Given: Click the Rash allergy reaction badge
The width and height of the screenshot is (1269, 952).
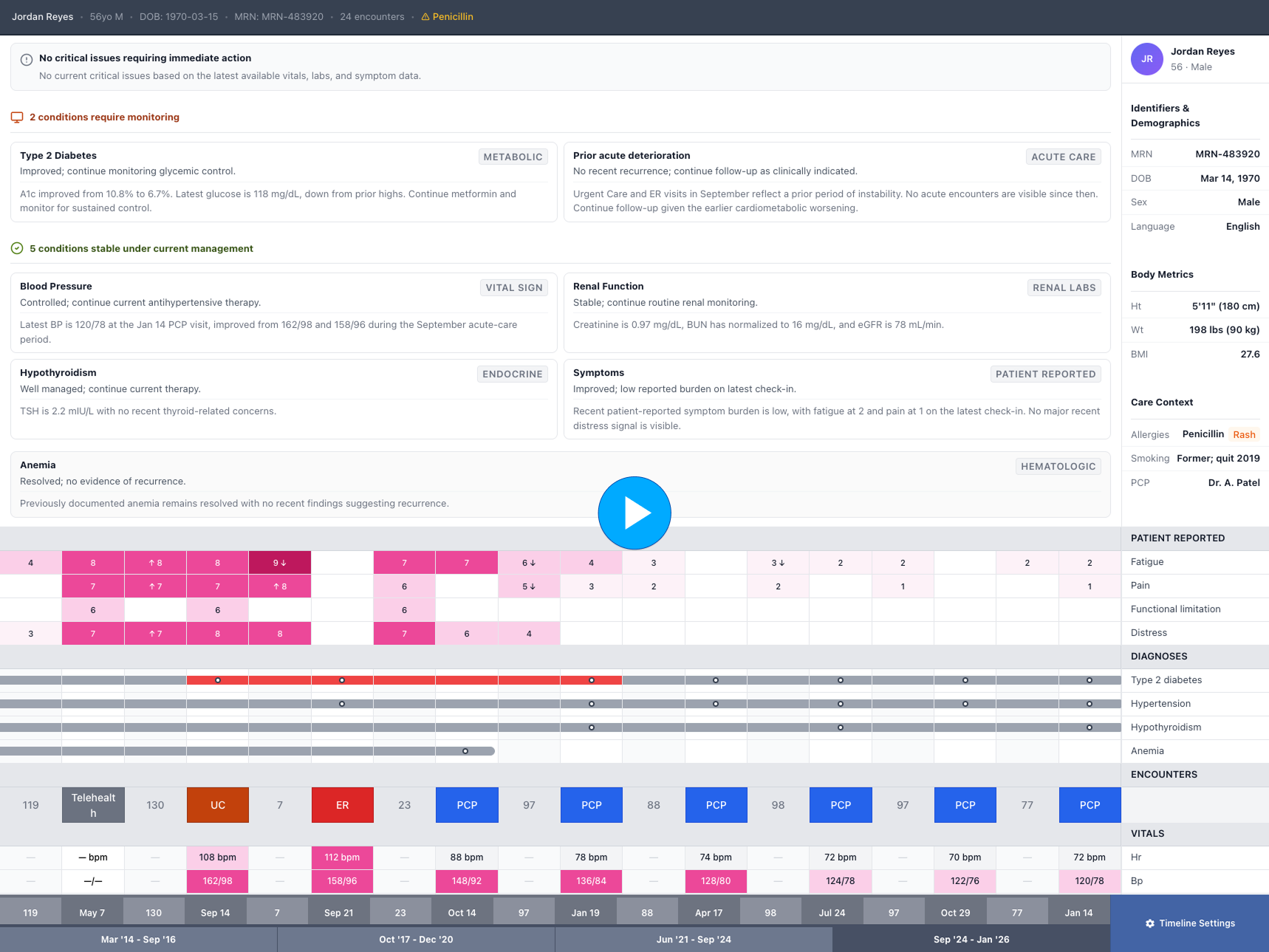Looking at the screenshot, I should pos(1244,435).
